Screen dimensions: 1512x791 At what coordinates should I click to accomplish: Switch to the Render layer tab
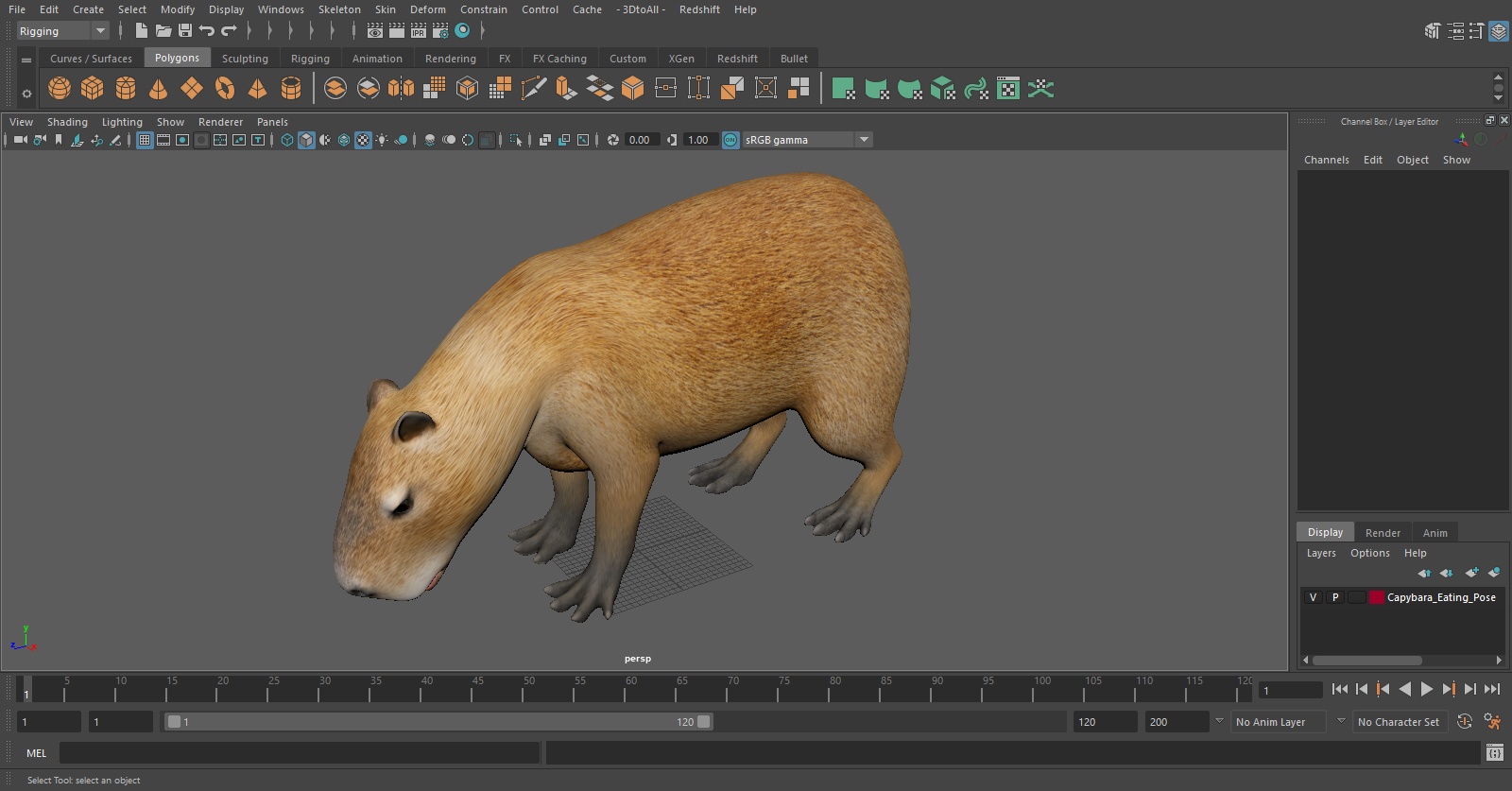point(1383,533)
